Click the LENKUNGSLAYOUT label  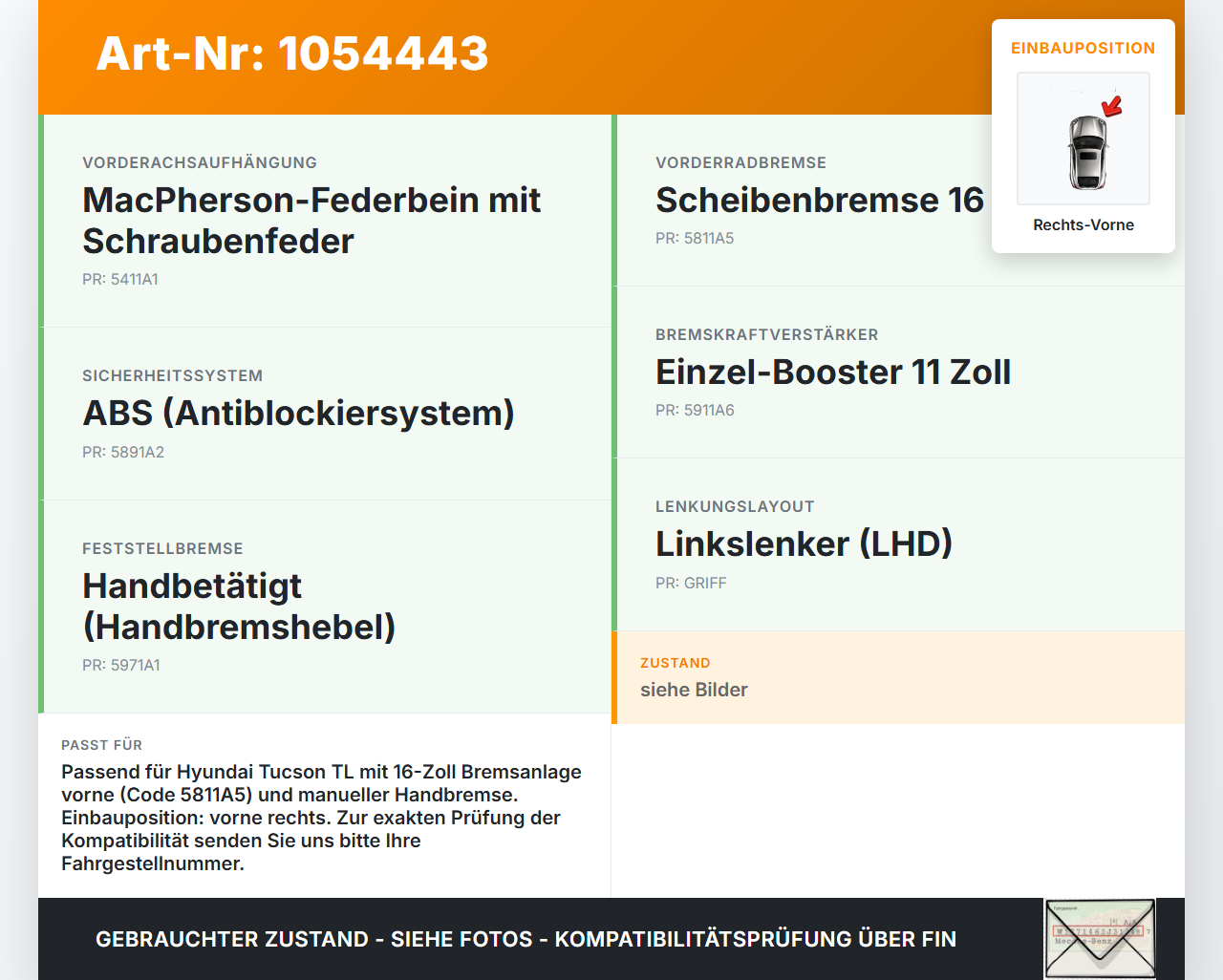(735, 506)
